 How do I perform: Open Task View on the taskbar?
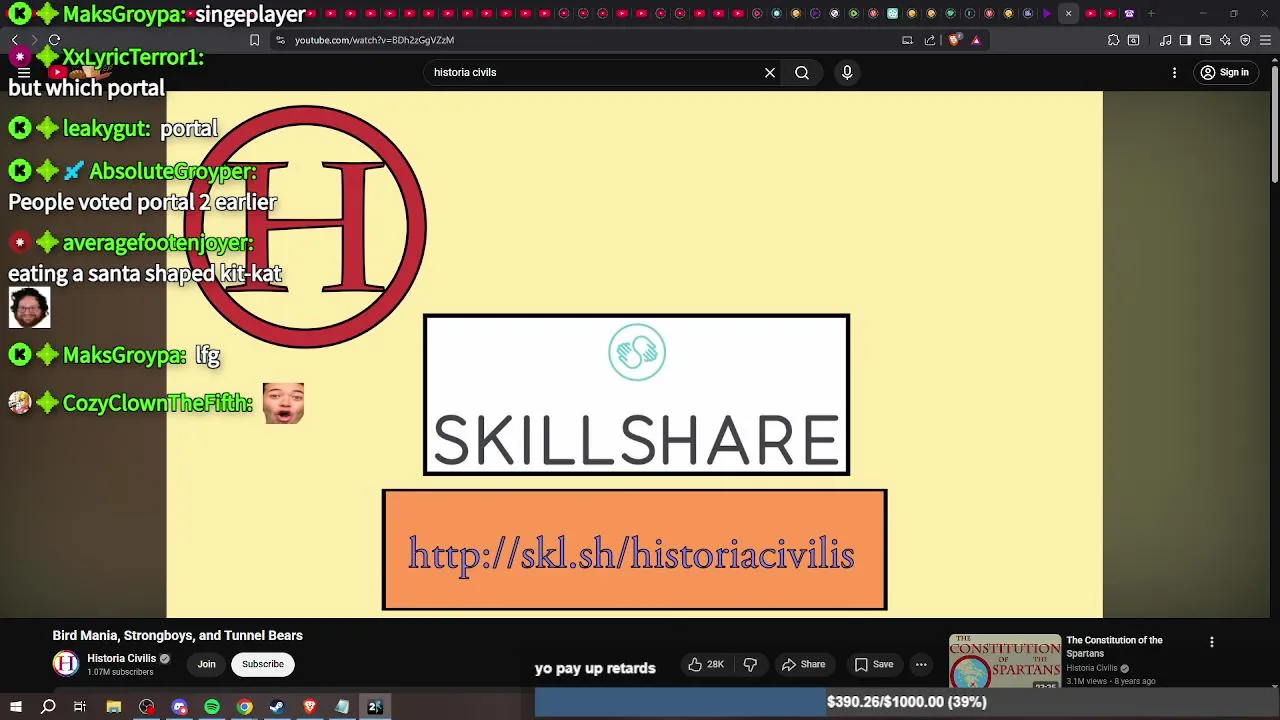pyautogui.click(x=80, y=707)
